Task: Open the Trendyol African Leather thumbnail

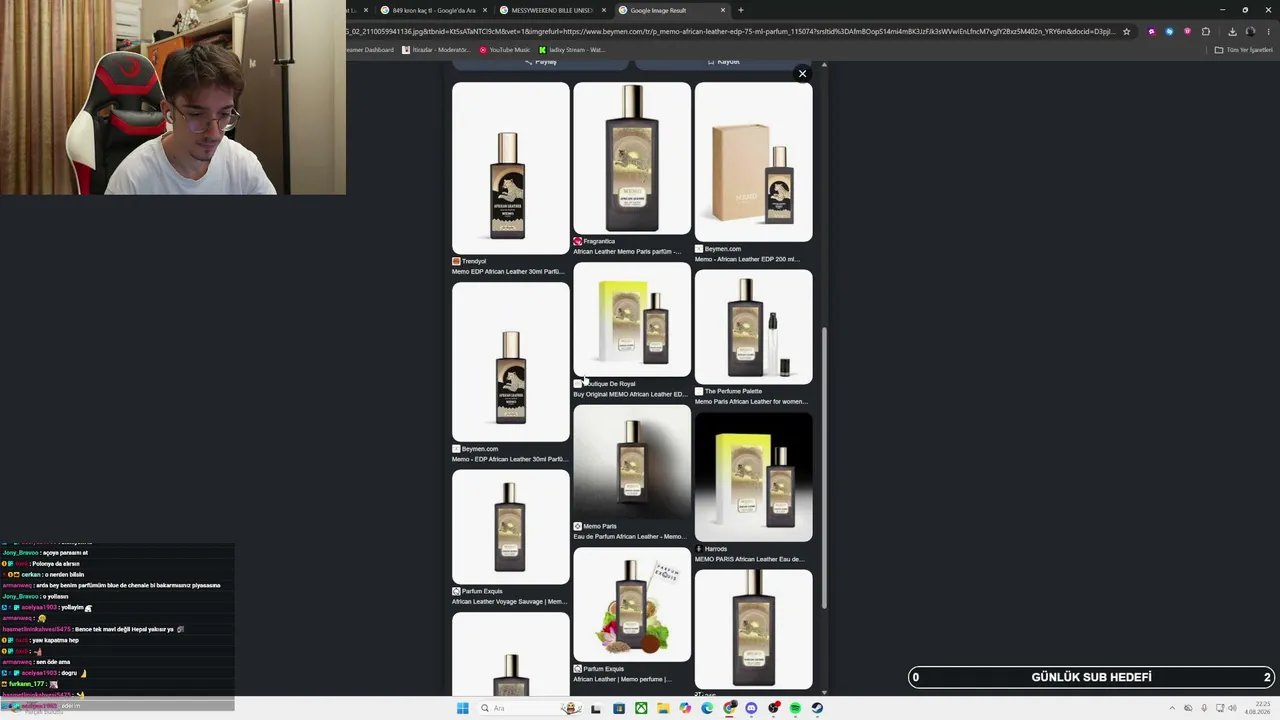Action: pyautogui.click(x=511, y=168)
